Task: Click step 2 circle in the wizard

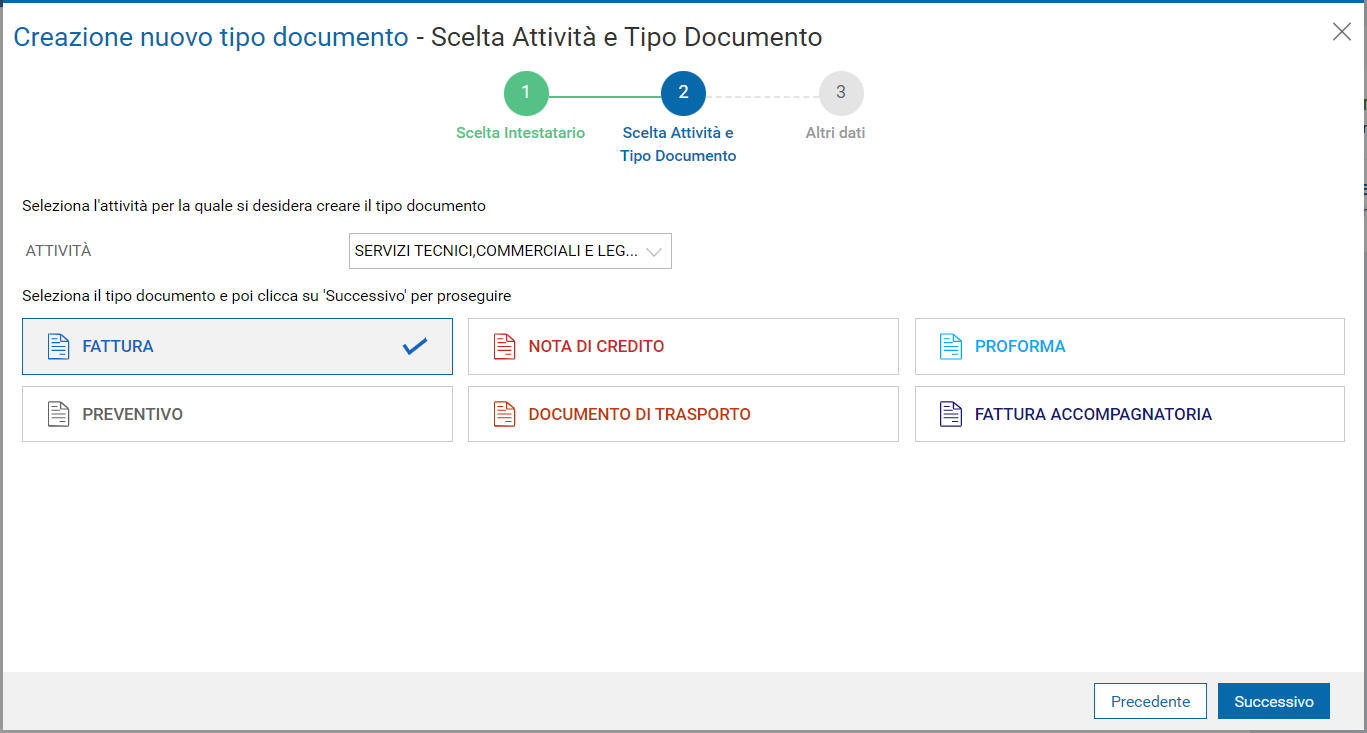Action: click(683, 93)
